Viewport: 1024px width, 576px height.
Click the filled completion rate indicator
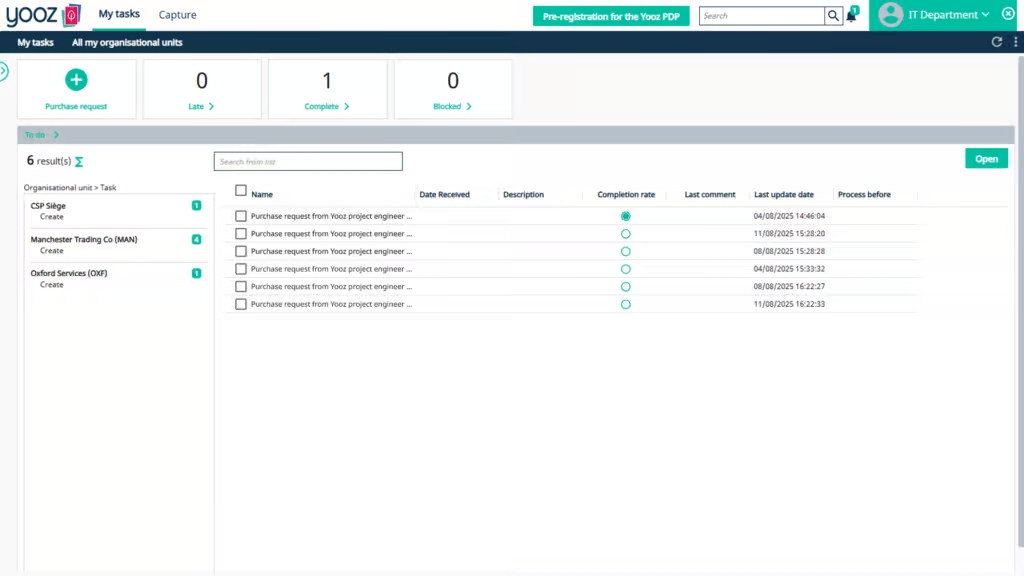click(x=626, y=216)
